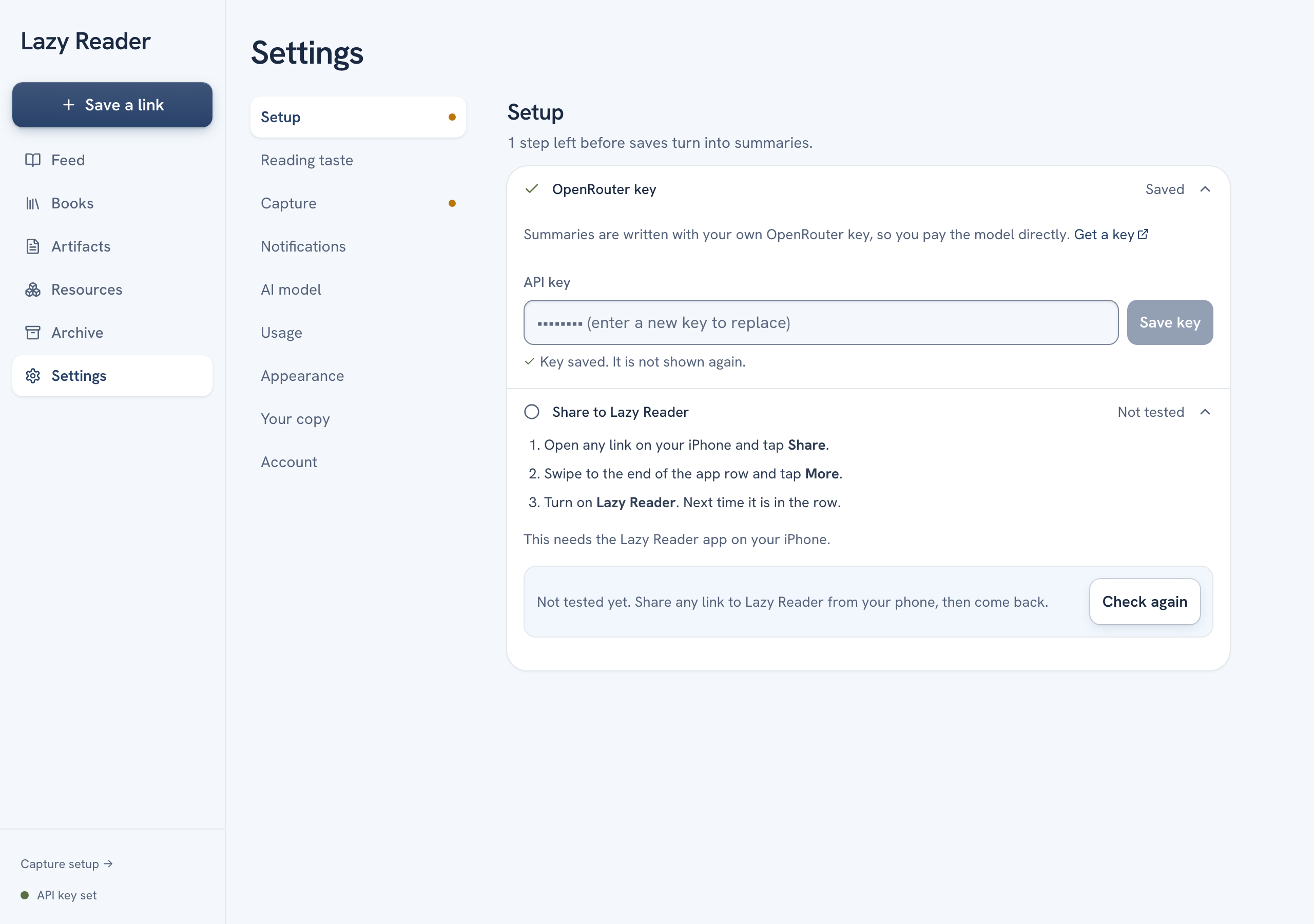This screenshot has width=1314, height=924.
Task: Open the Feed book icon
Action: pos(33,160)
